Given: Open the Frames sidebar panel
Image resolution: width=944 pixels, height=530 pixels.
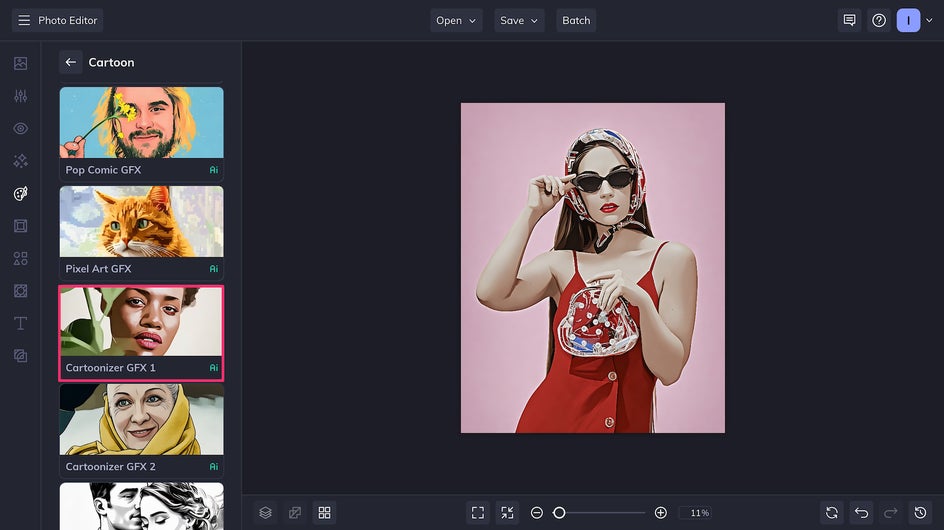Looking at the screenshot, I should tap(20, 226).
